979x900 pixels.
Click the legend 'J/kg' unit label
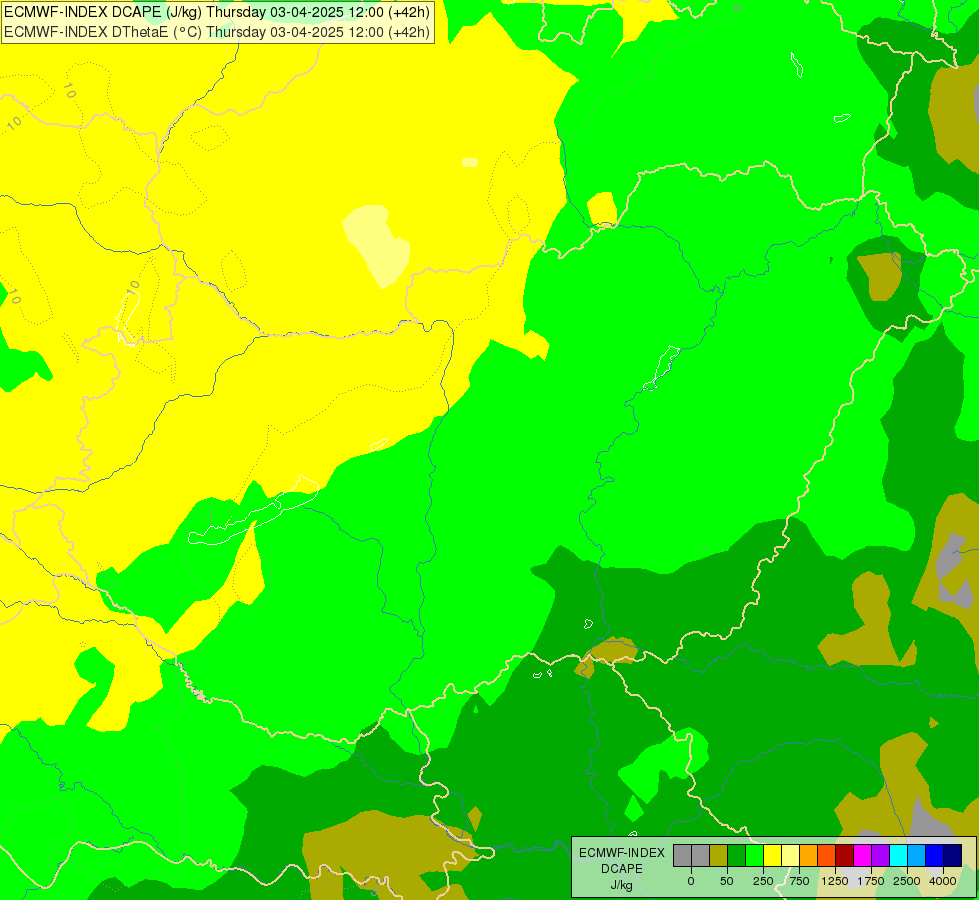621,885
